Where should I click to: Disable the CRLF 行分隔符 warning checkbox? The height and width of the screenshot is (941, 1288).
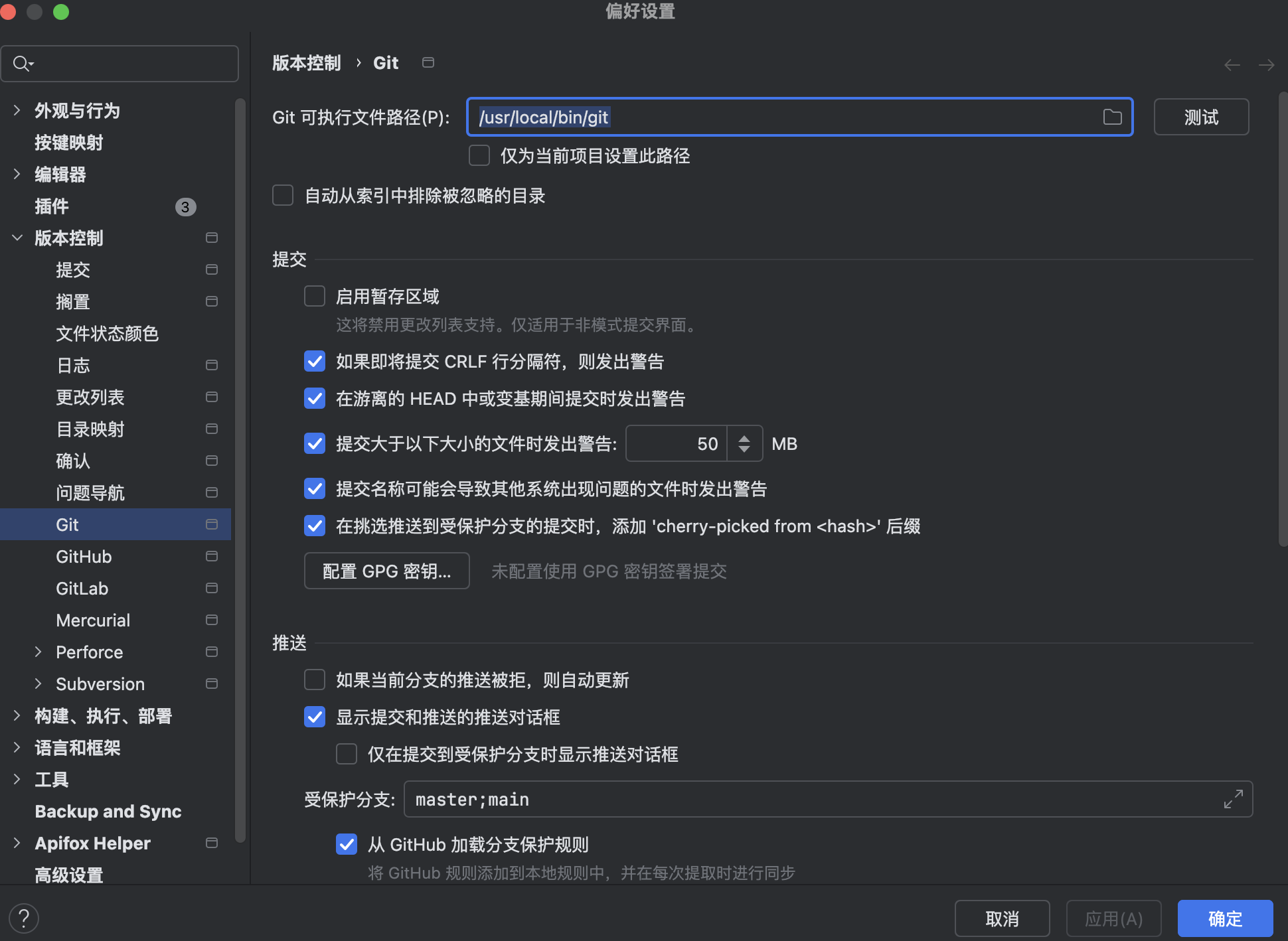click(x=315, y=361)
